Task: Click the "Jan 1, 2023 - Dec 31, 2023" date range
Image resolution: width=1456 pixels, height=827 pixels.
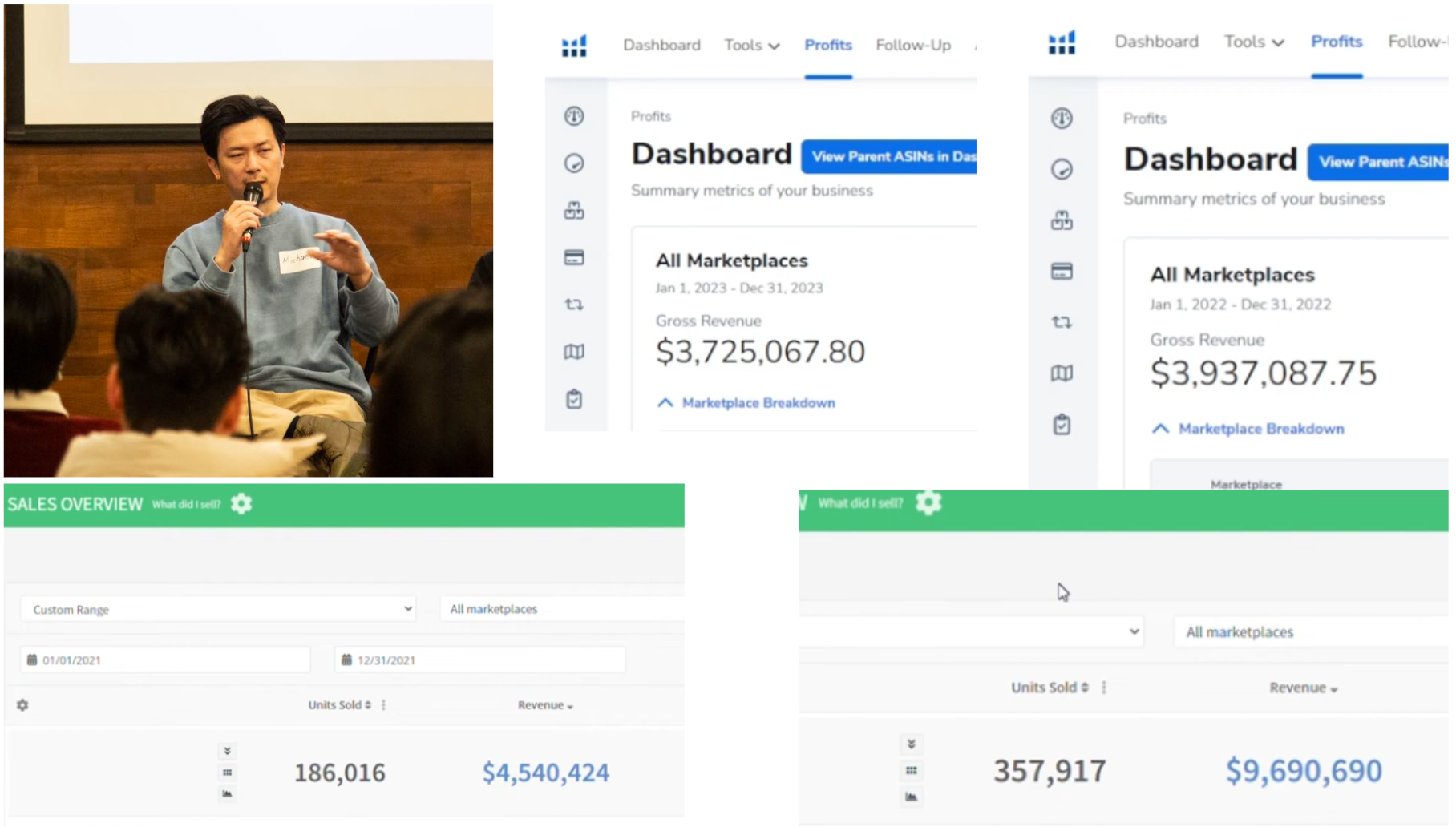Action: click(739, 288)
